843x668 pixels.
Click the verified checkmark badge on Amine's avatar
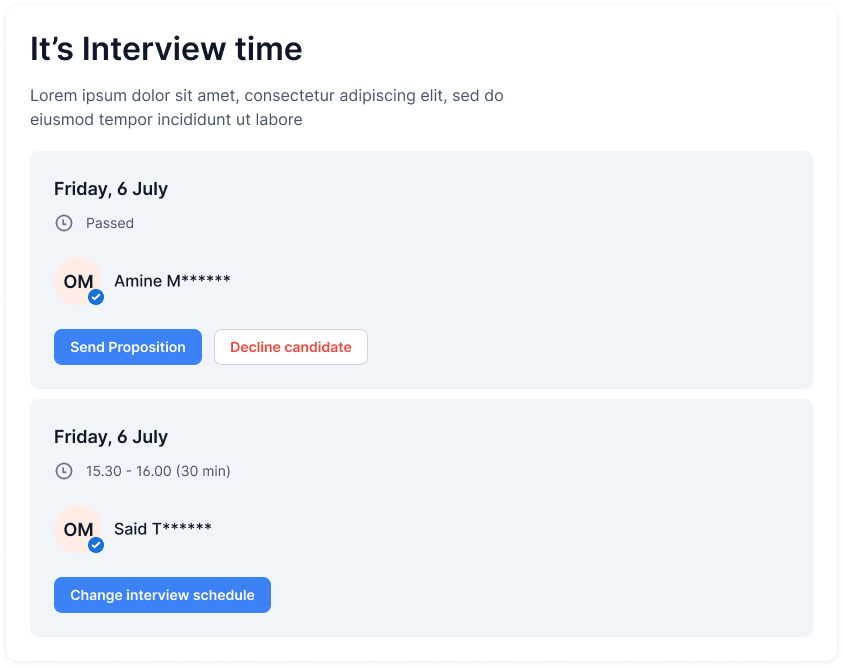96,297
